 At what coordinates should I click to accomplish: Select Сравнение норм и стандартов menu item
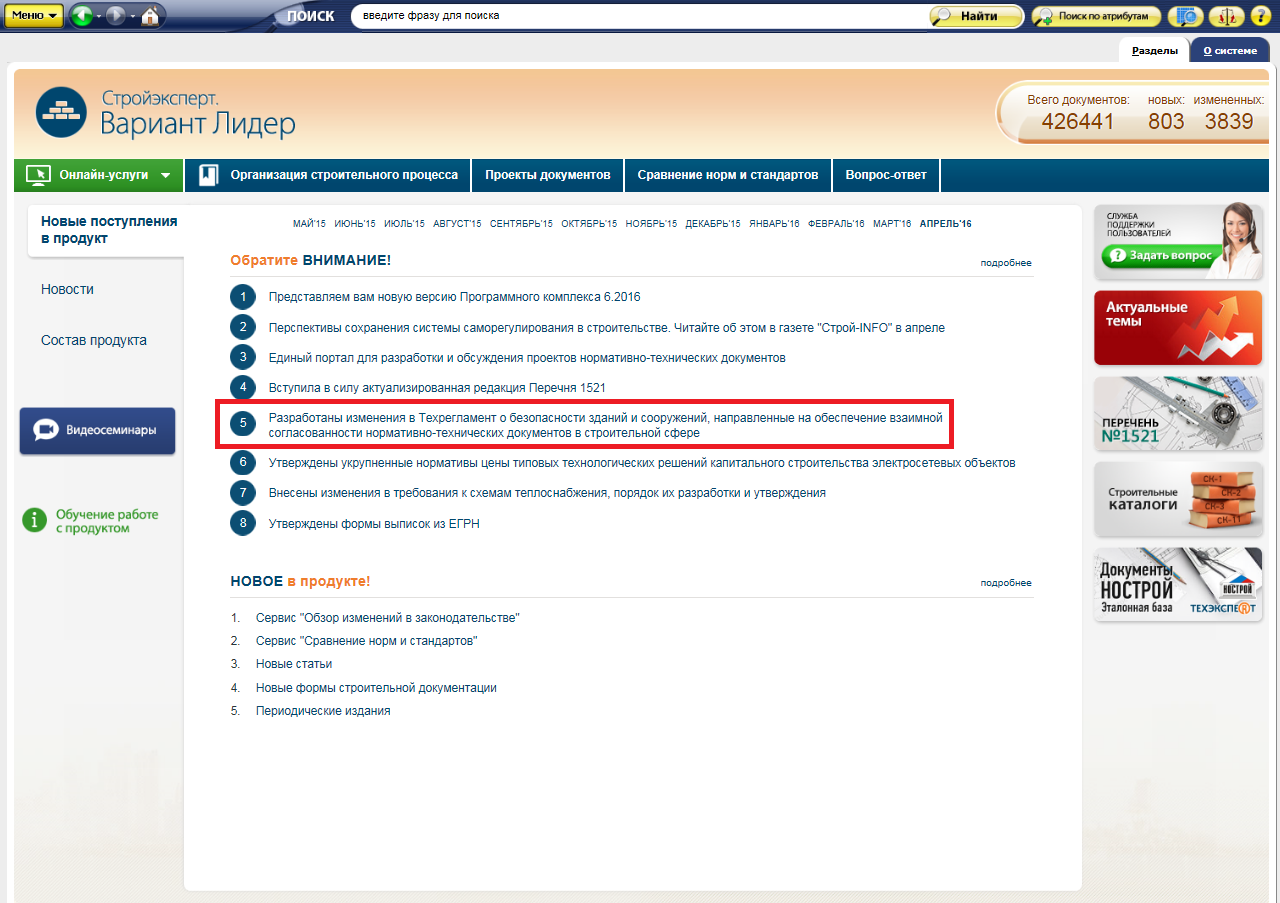(727, 175)
